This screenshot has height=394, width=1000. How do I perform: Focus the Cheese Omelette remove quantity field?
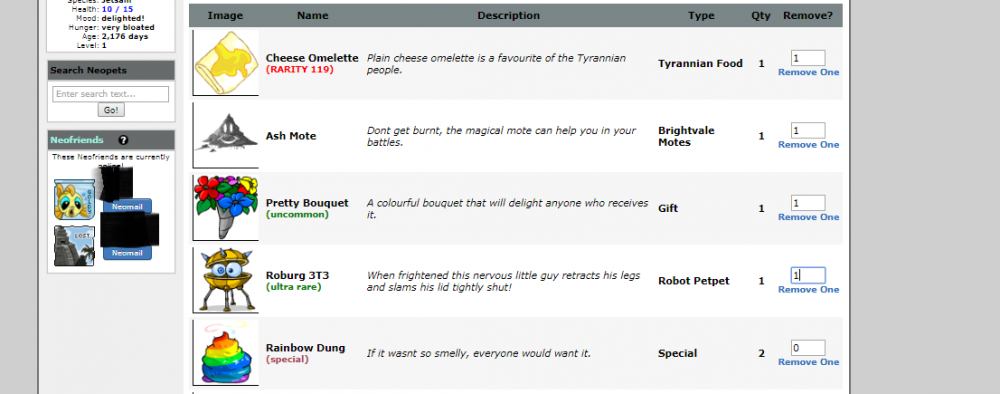pyautogui.click(x=808, y=58)
